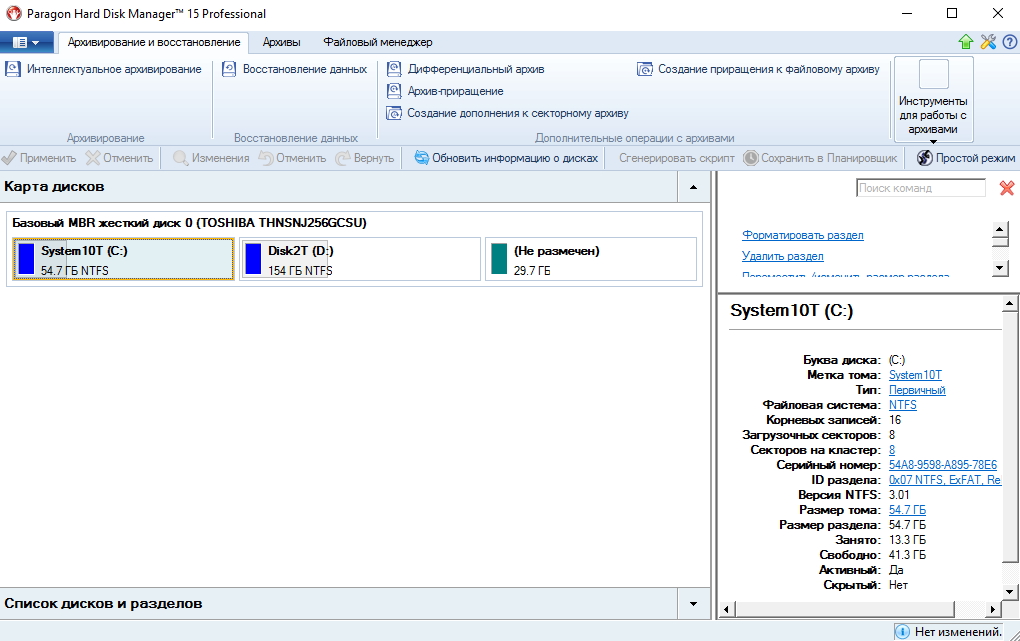Click Обновить информацию о дисках
Screen dimensions: 1020x641
pyautogui.click(x=506, y=158)
